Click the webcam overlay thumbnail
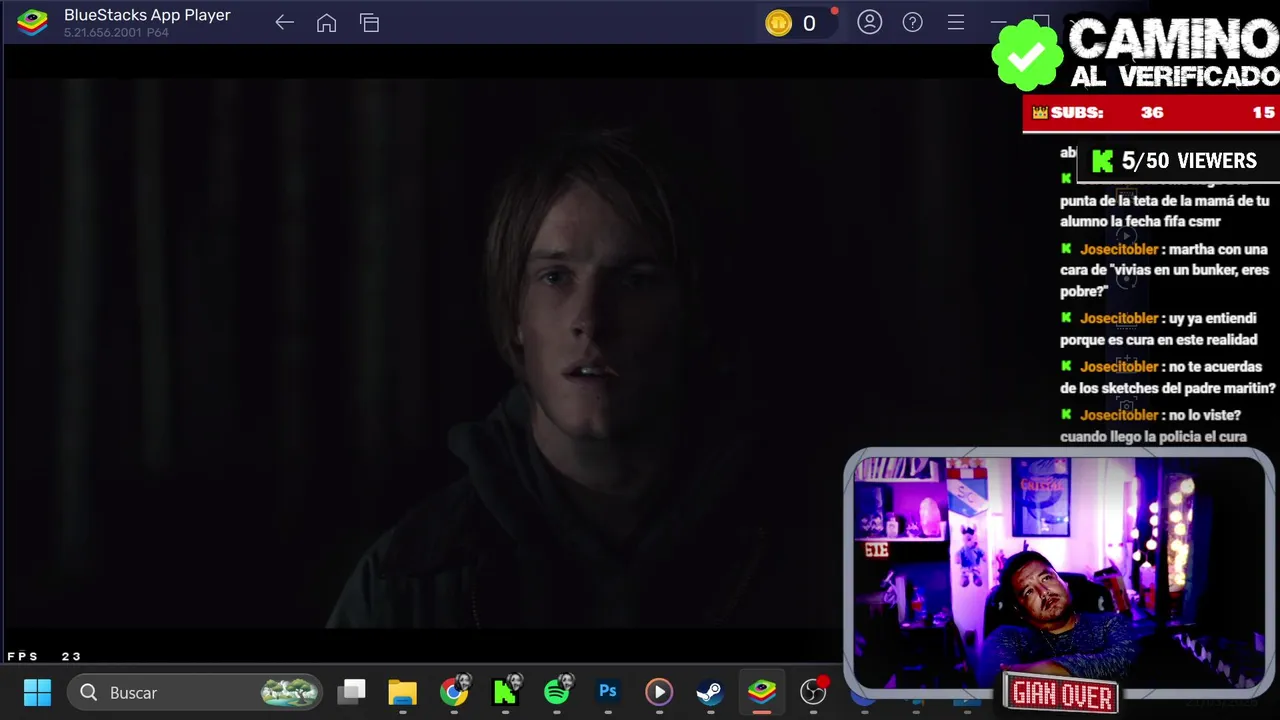Image resolution: width=1280 pixels, height=720 pixels. [x=1058, y=573]
